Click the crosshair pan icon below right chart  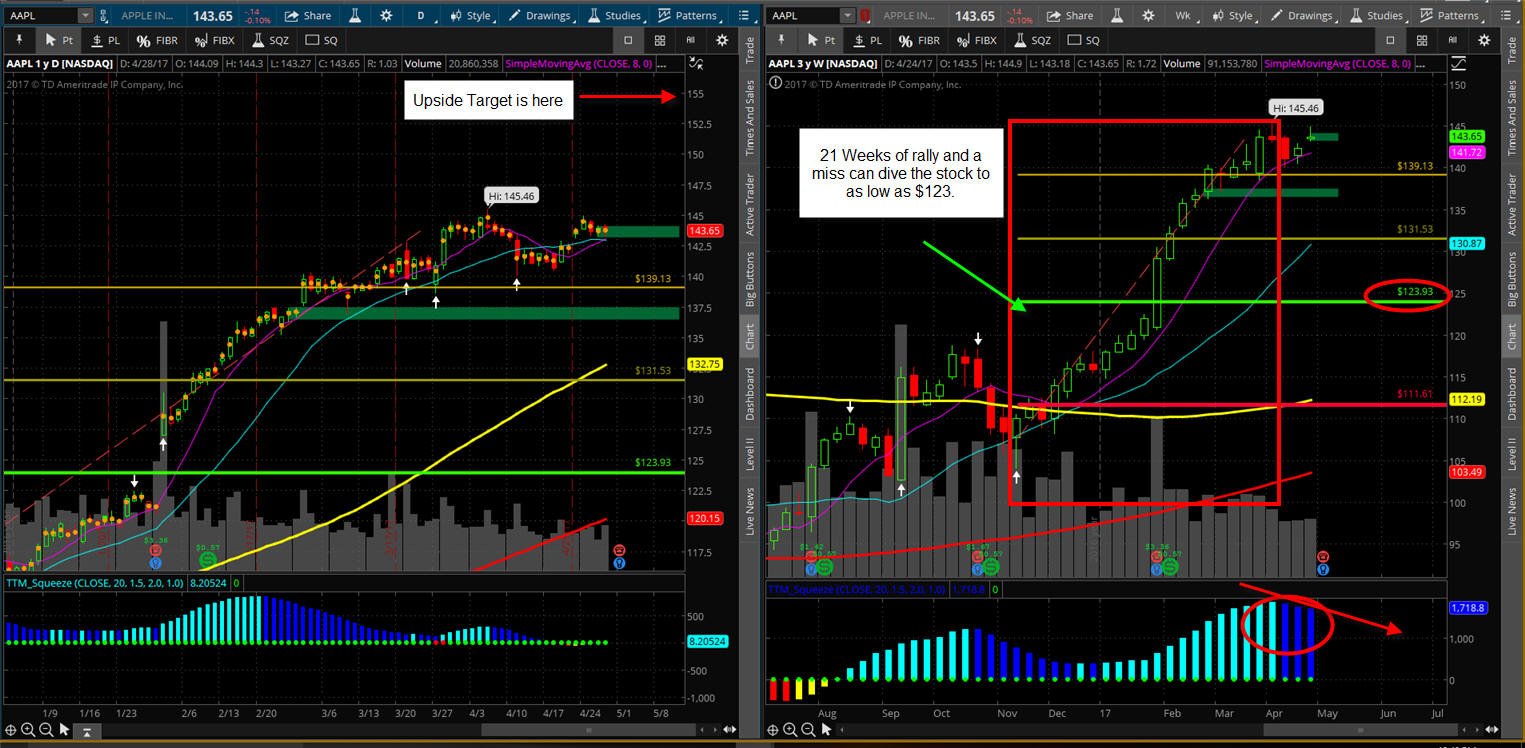pos(772,731)
